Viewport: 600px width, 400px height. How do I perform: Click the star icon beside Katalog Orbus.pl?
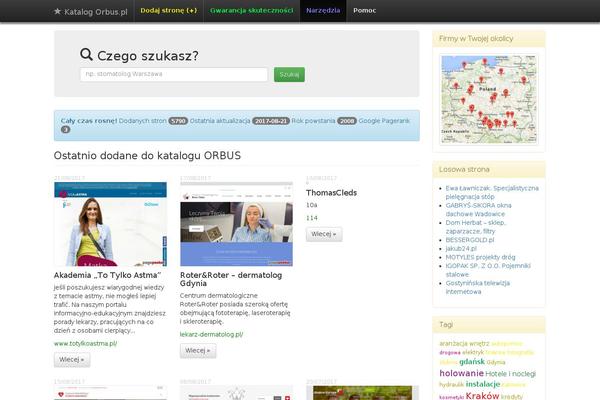click(57, 11)
